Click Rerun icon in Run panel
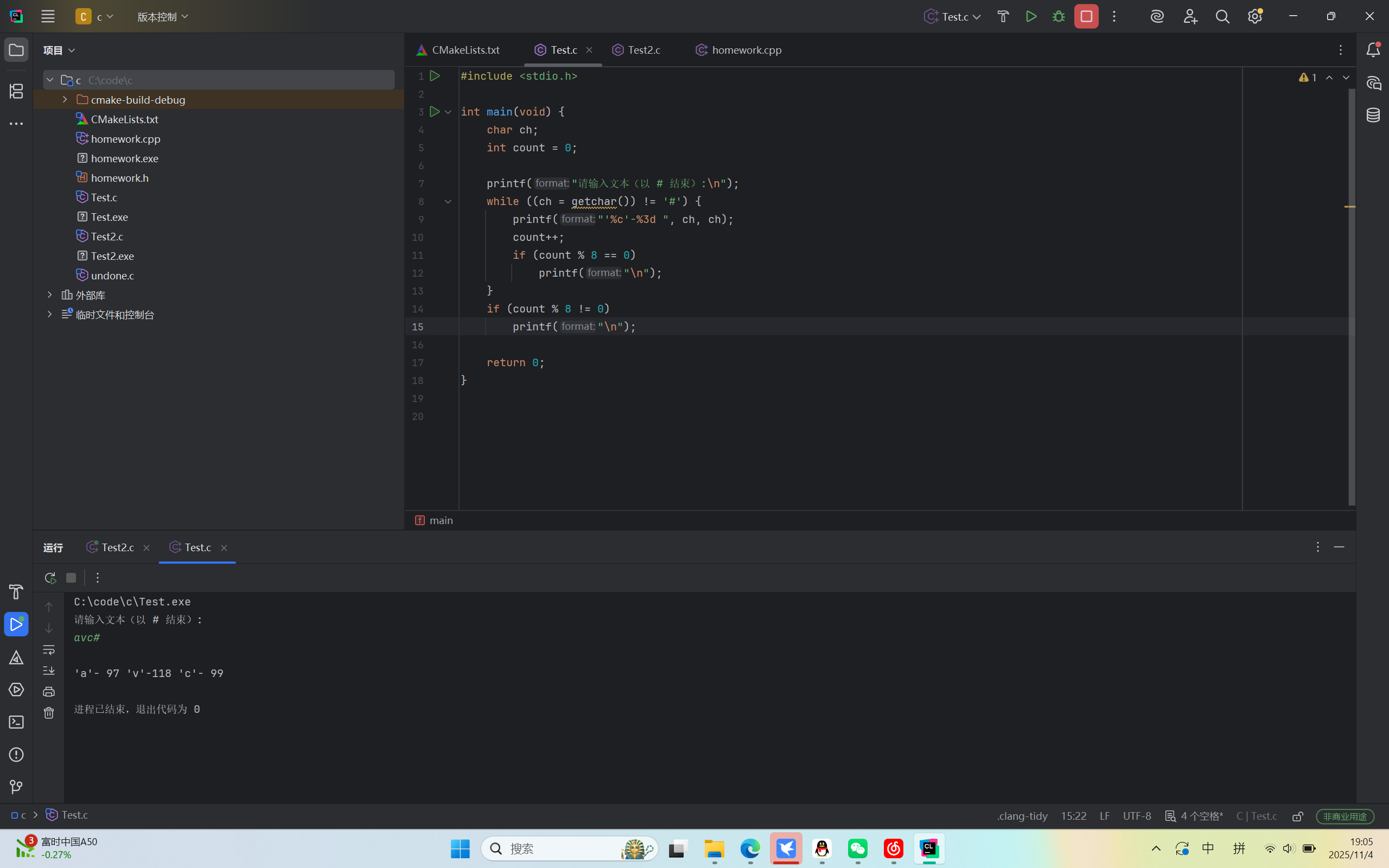1389x868 pixels. pos(50,578)
